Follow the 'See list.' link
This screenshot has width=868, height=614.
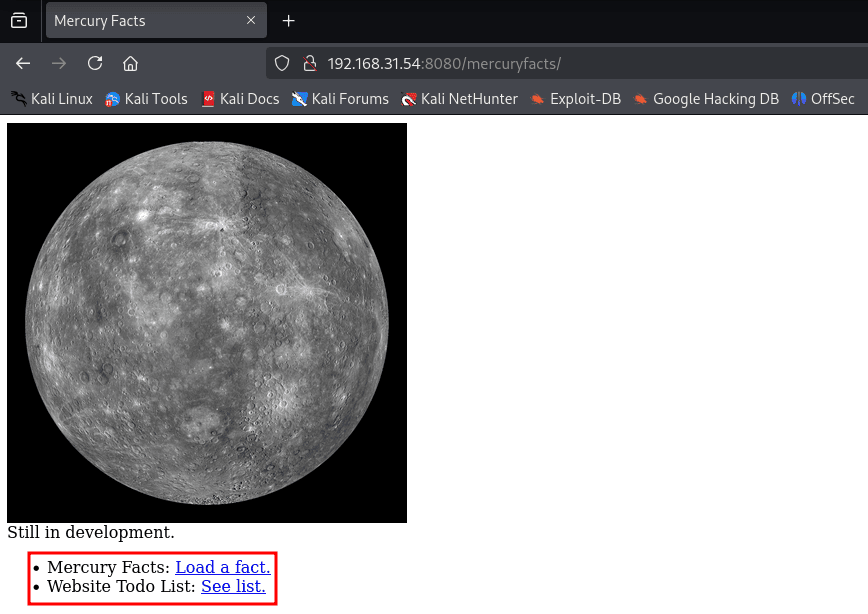click(234, 586)
